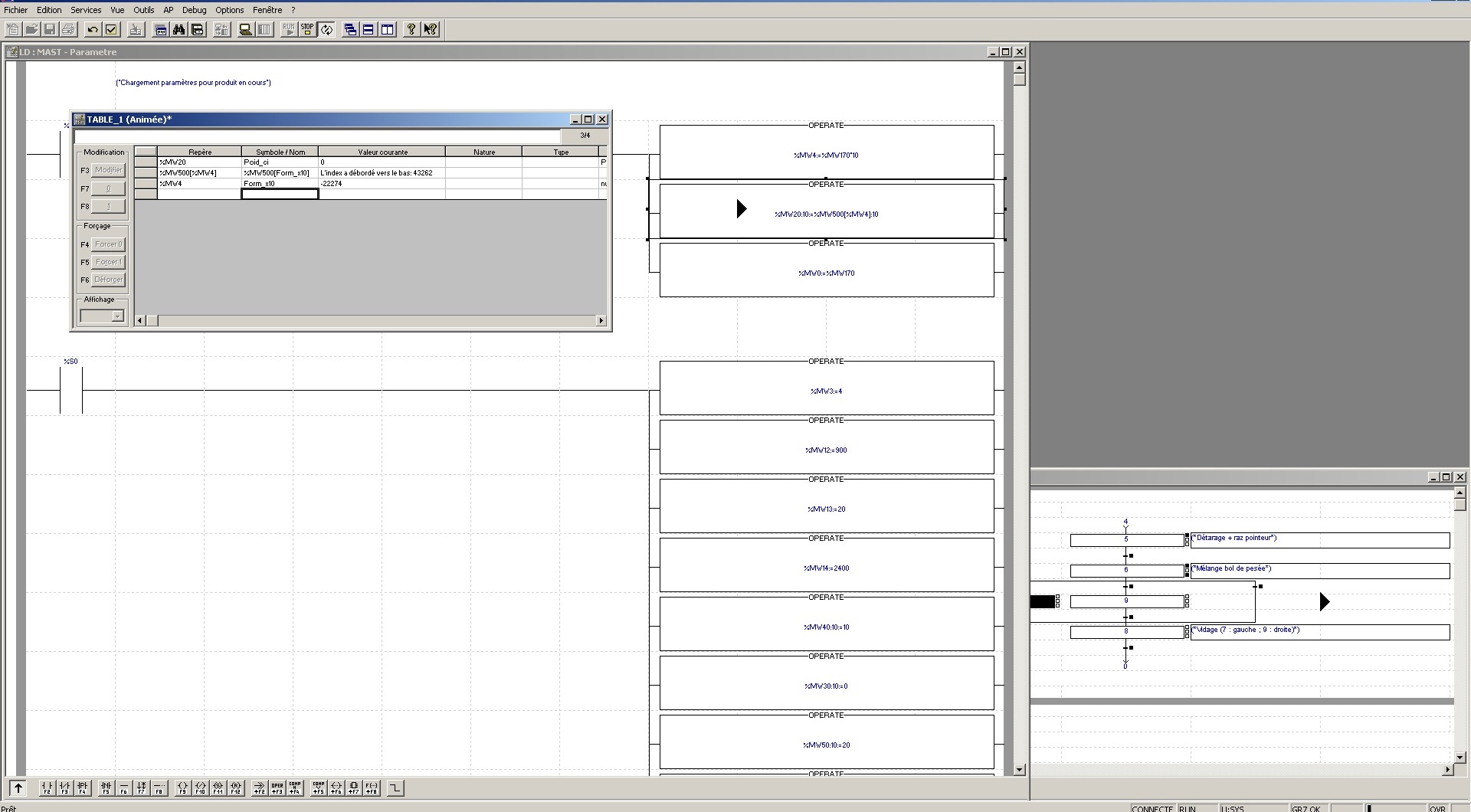Toggle the animation cycle toolbar button

[326, 30]
